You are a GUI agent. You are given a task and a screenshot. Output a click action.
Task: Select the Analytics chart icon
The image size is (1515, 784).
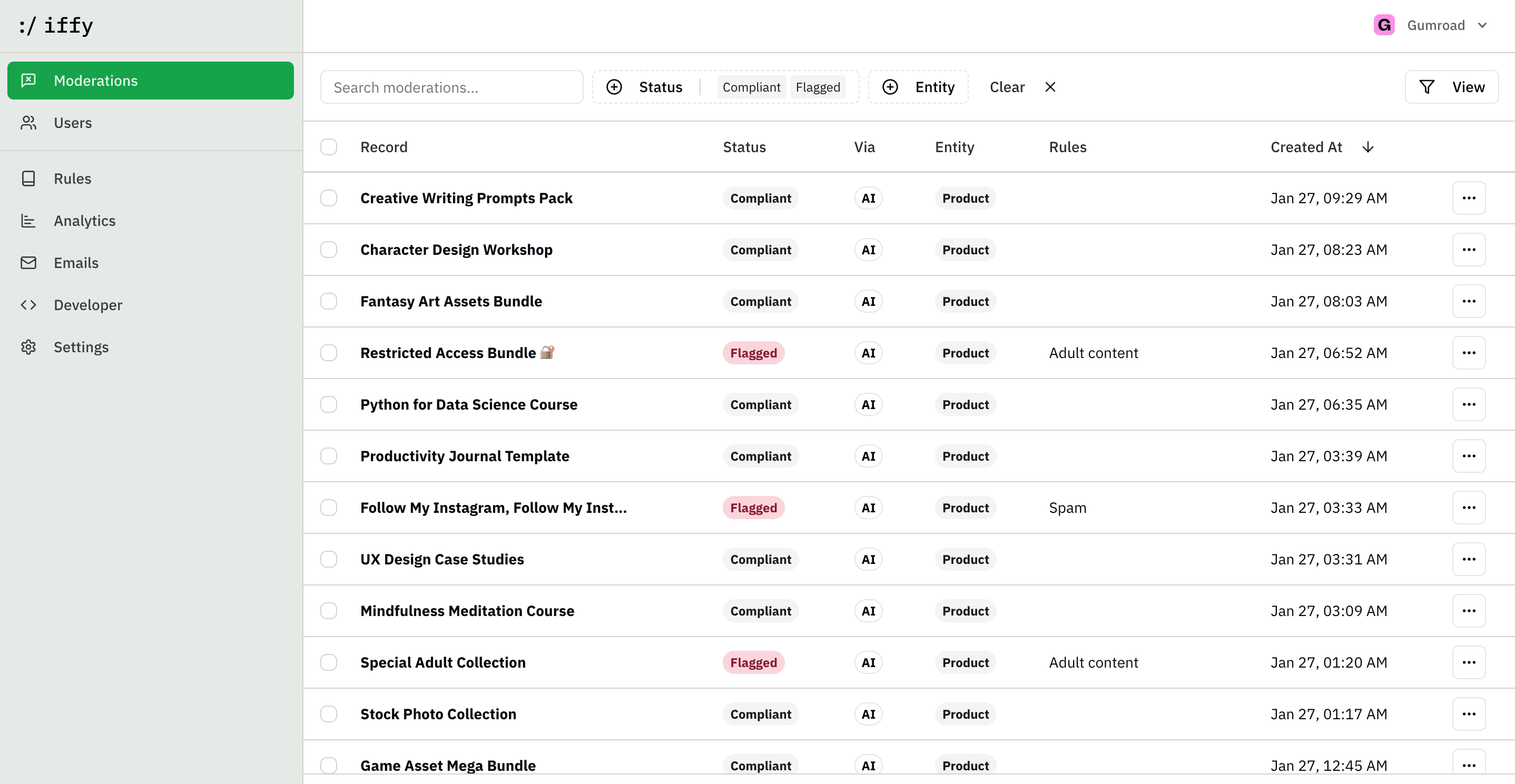[29, 221]
